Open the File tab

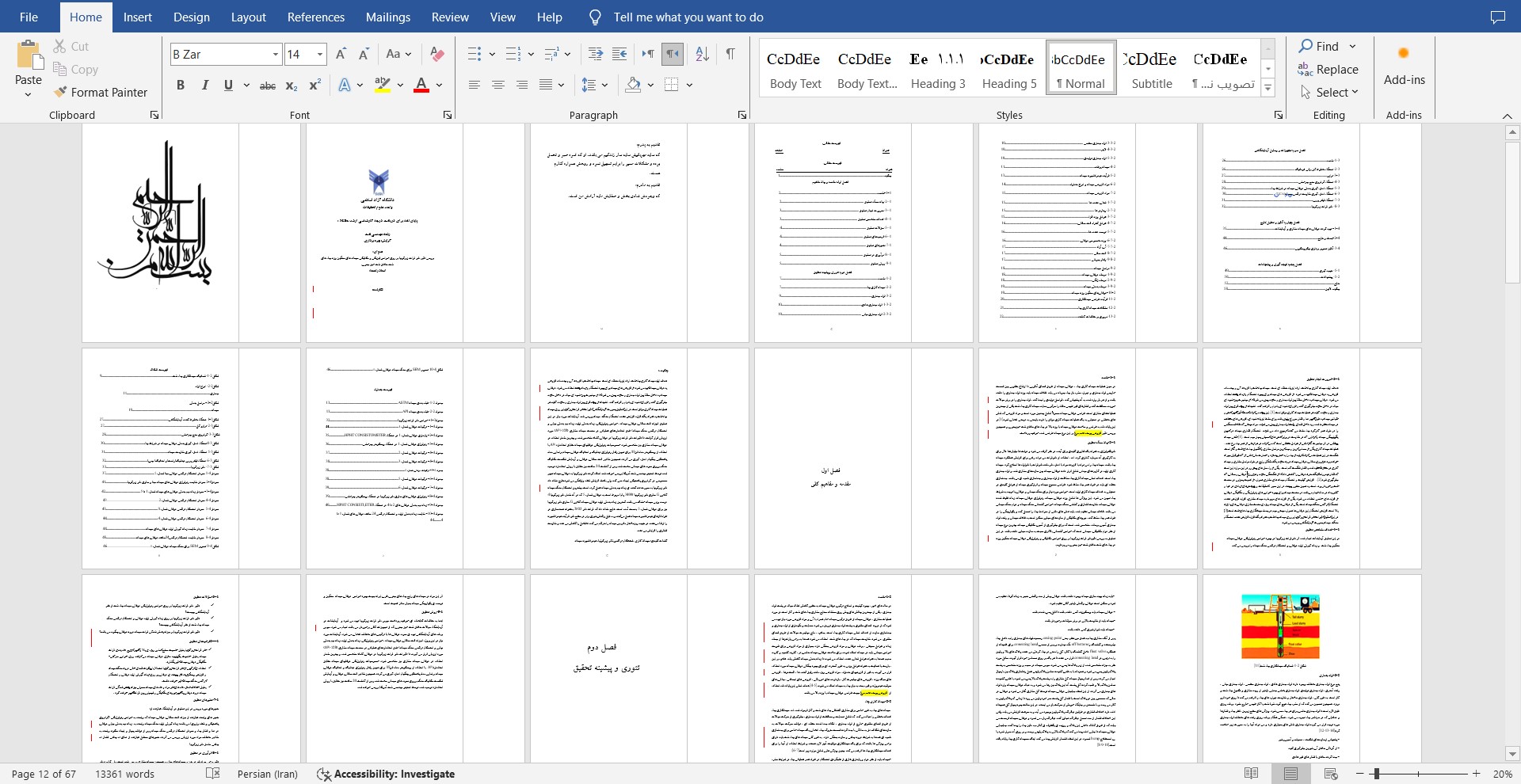pyautogui.click(x=29, y=17)
